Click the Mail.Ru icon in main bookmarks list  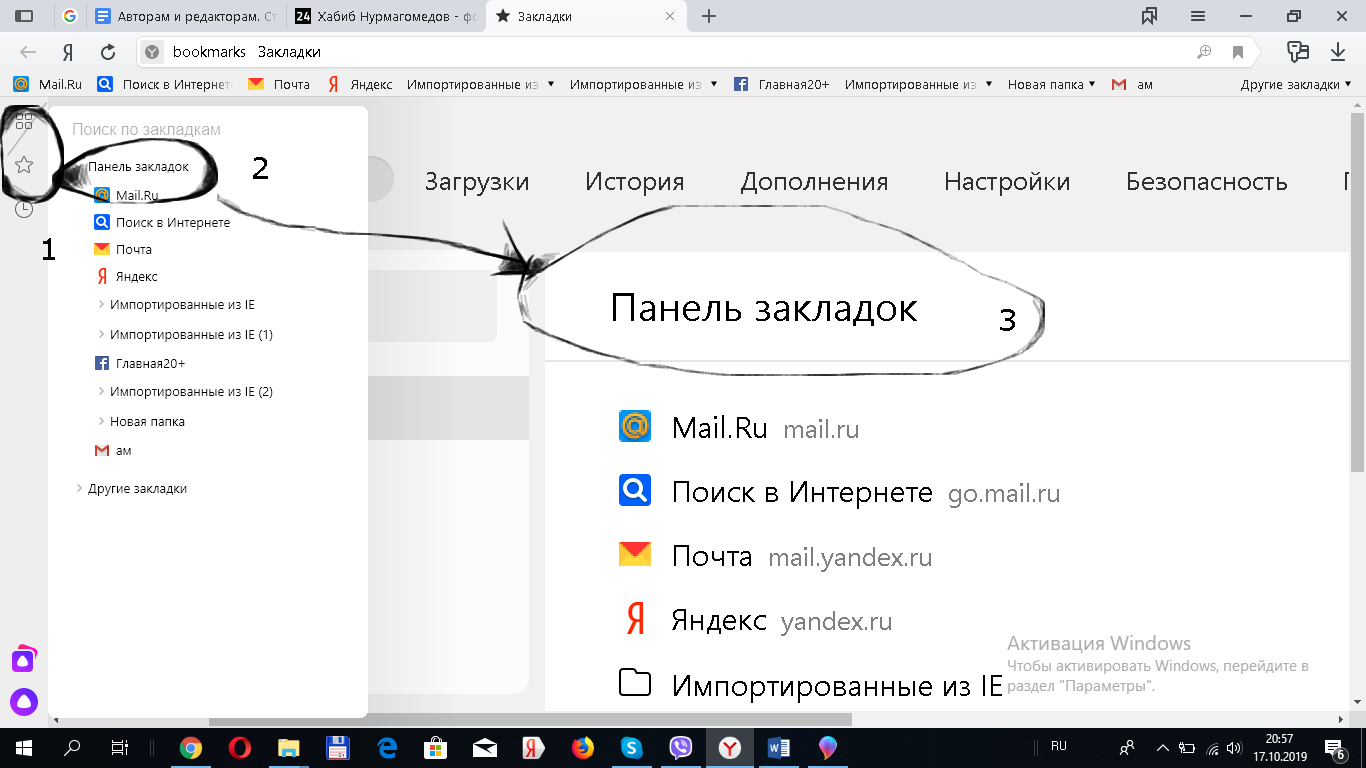[x=635, y=427]
